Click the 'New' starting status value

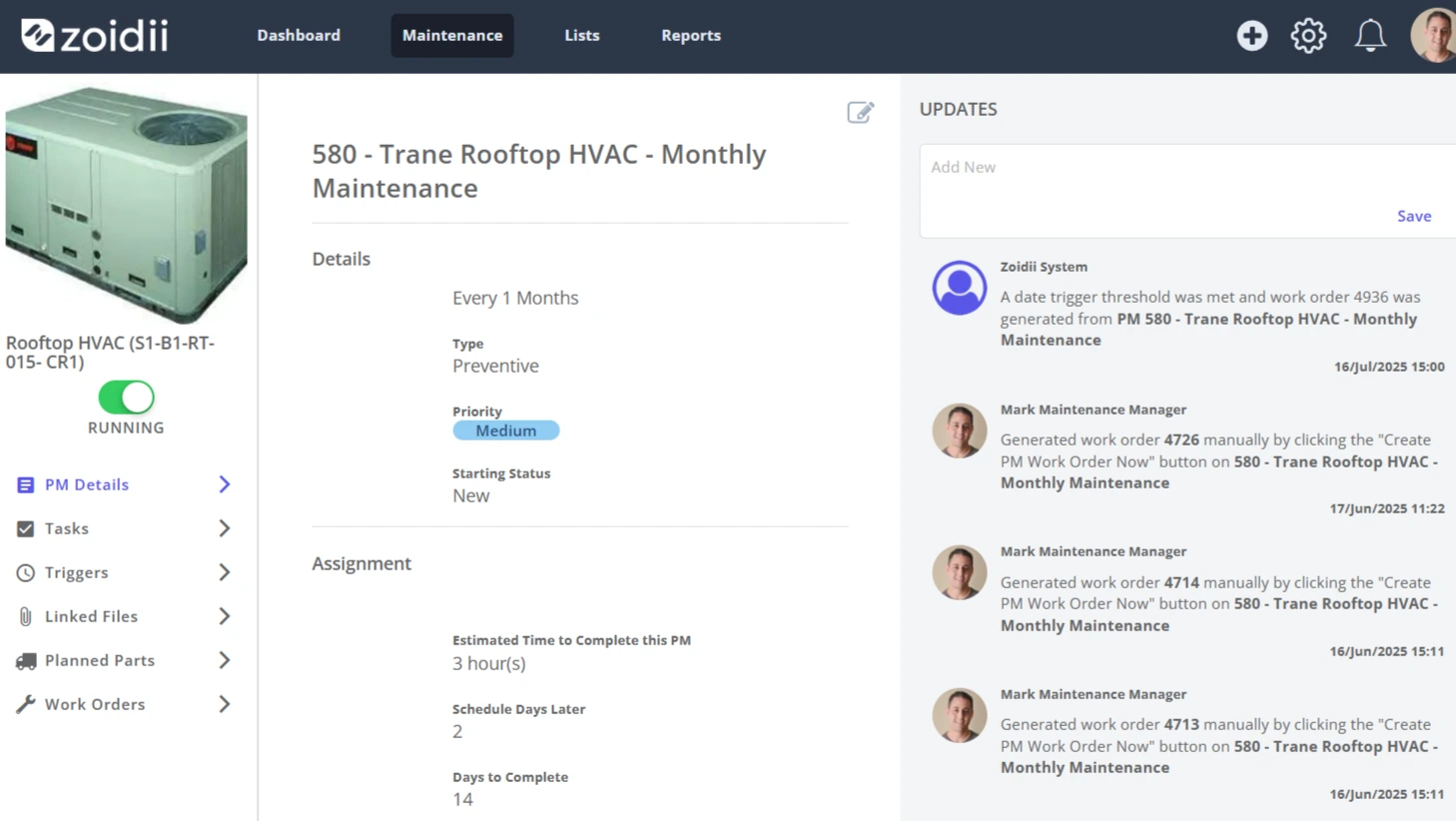point(471,495)
